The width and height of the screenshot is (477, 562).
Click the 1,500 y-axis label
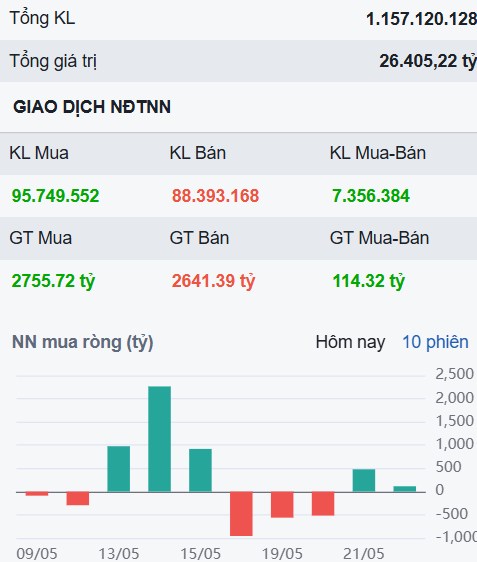(x=454, y=421)
